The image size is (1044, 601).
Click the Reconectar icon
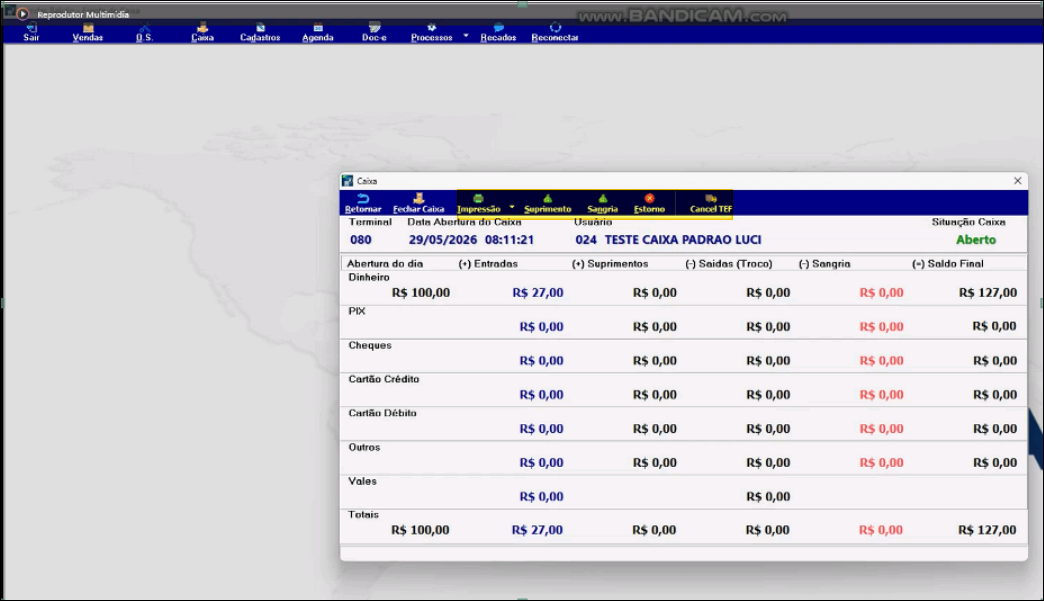555,27
